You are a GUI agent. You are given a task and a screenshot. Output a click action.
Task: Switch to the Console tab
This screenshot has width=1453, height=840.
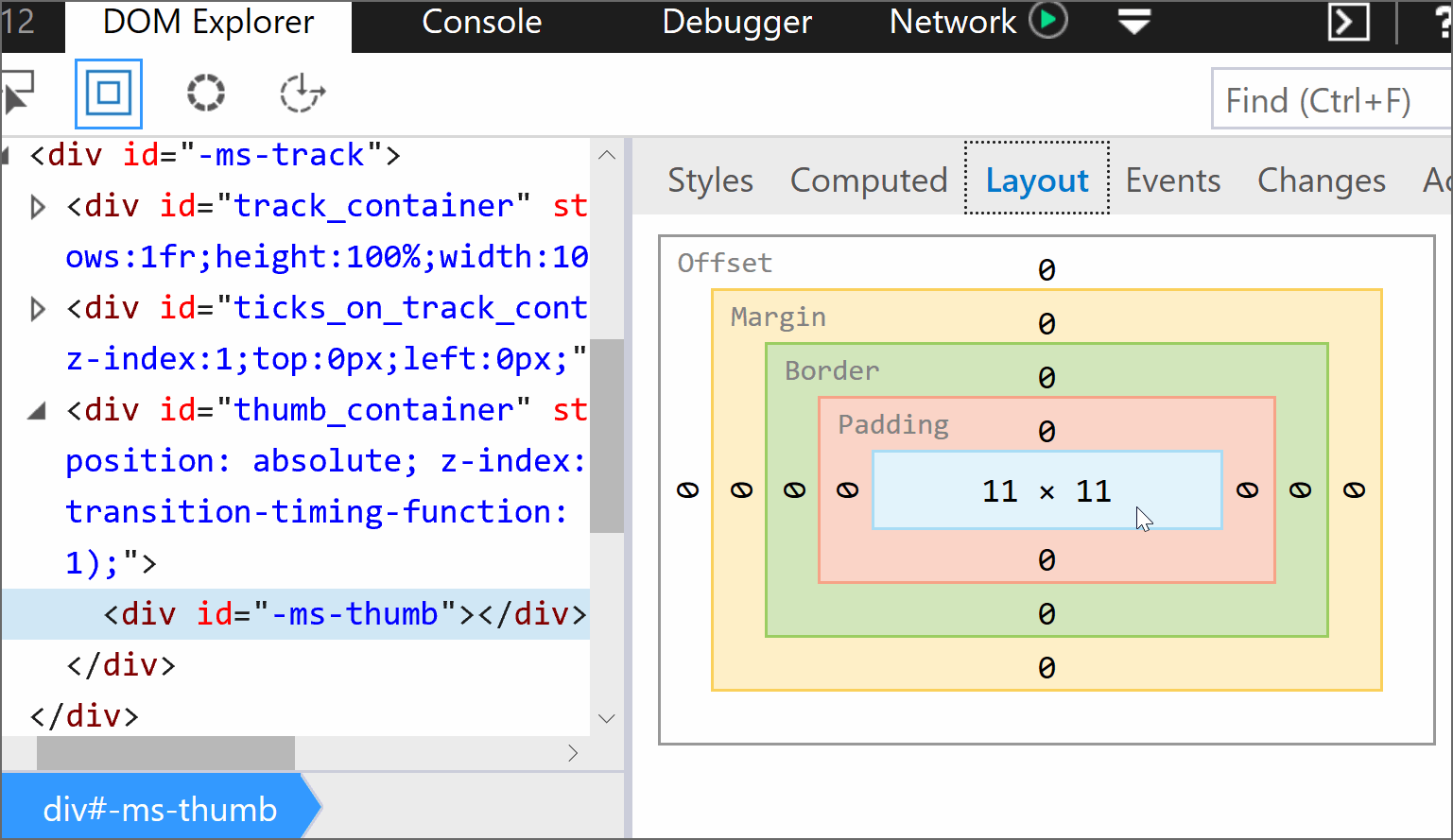click(x=481, y=22)
